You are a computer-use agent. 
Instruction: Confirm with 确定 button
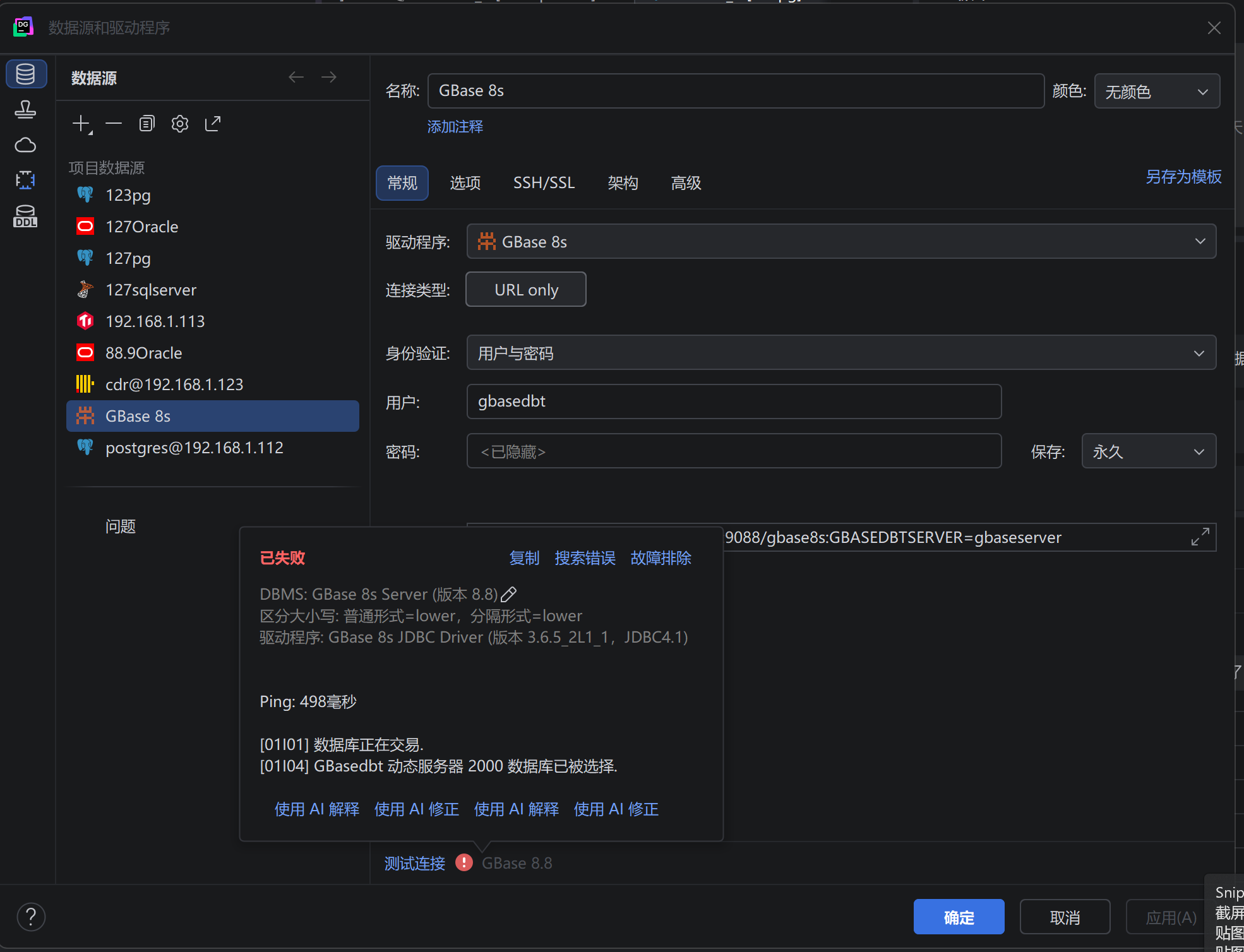coord(959,917)
